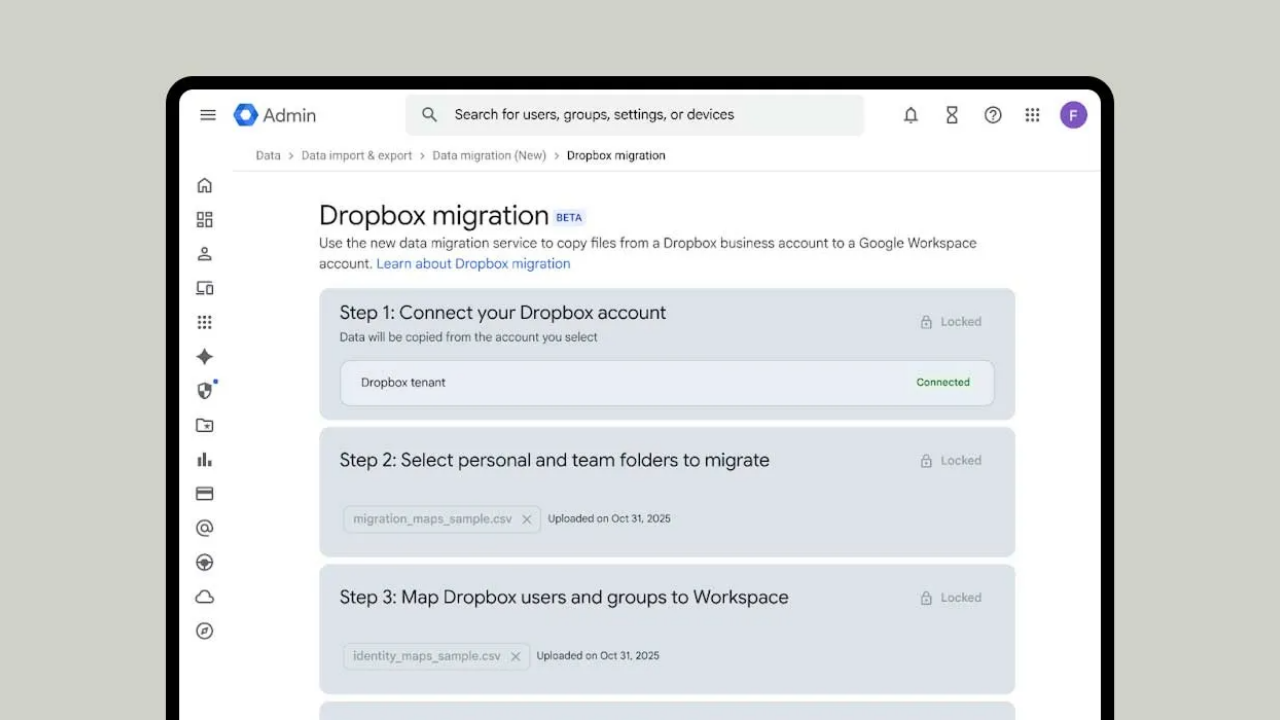Go to Data import & export breadcrumb
Screen dimensions: 1280x720
coord(356,156)
